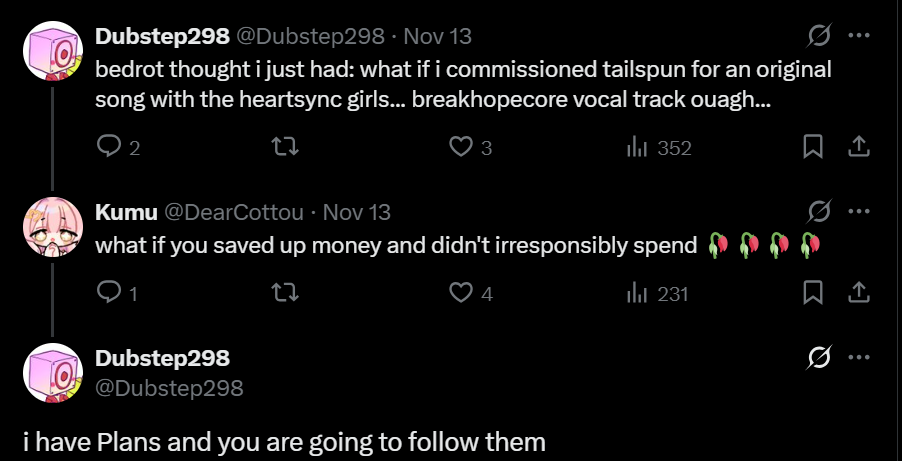Open Kumu's profile picture
The width and height of the screenshot is (902, 461).
52,227
